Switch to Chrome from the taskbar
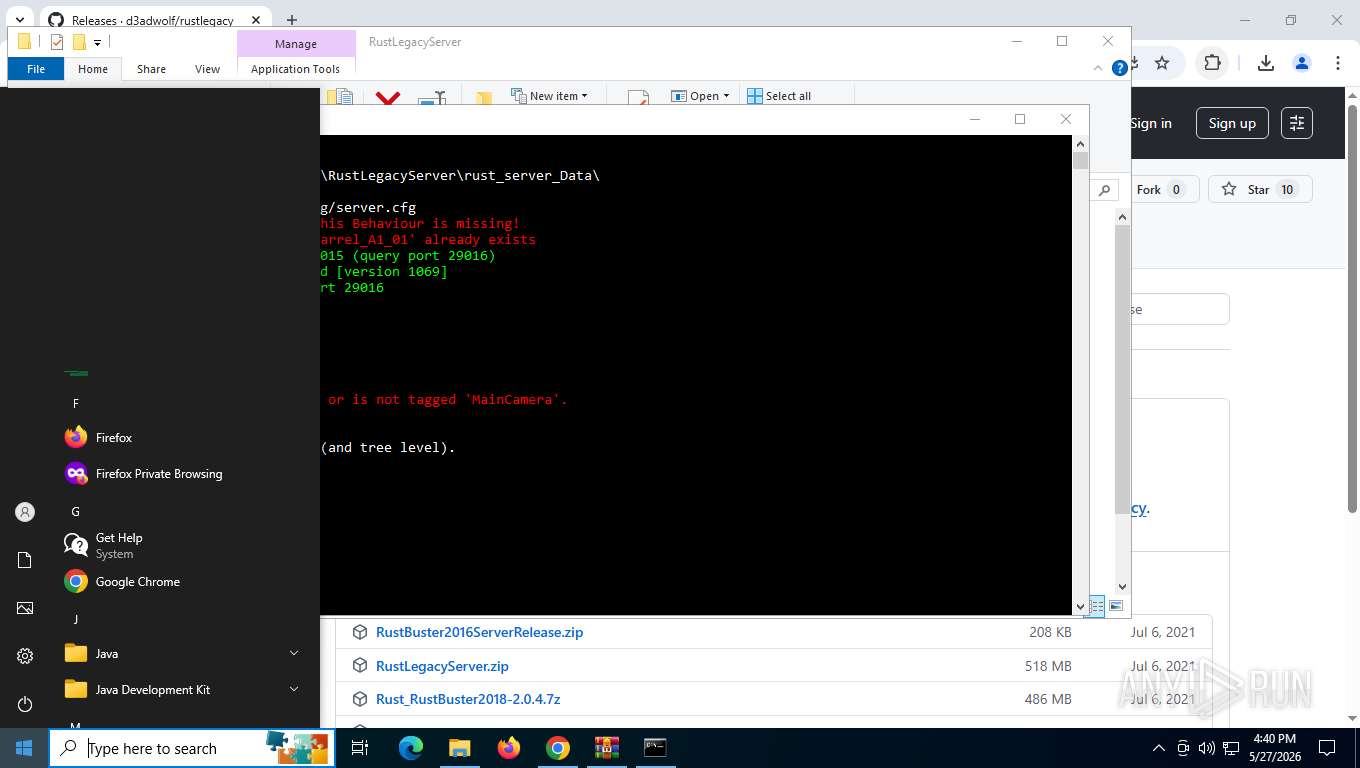Screen dimensions: 1360x768 (x=557, y=748)
